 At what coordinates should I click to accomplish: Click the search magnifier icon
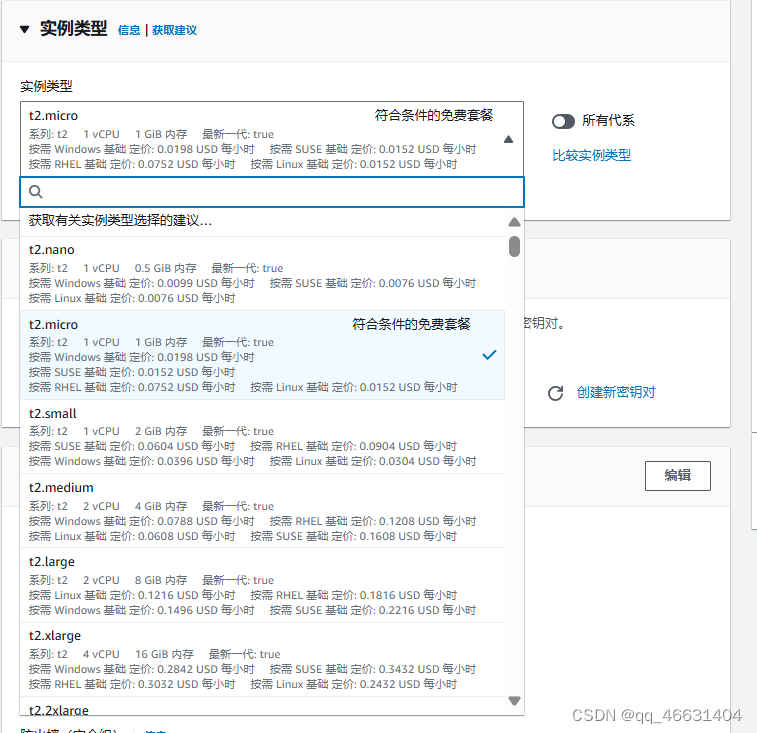[36, 192]
